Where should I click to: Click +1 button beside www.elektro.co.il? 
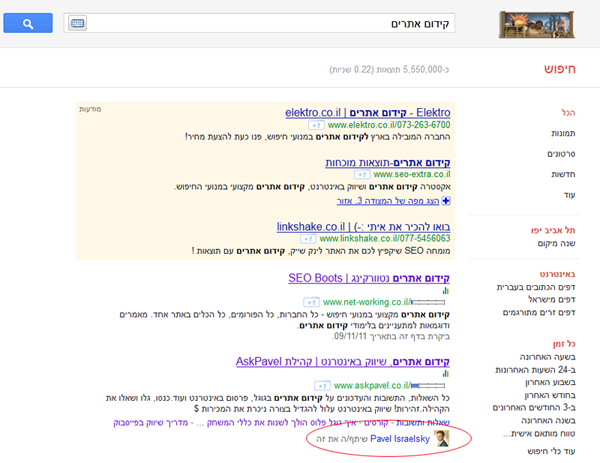pos(314,125)
